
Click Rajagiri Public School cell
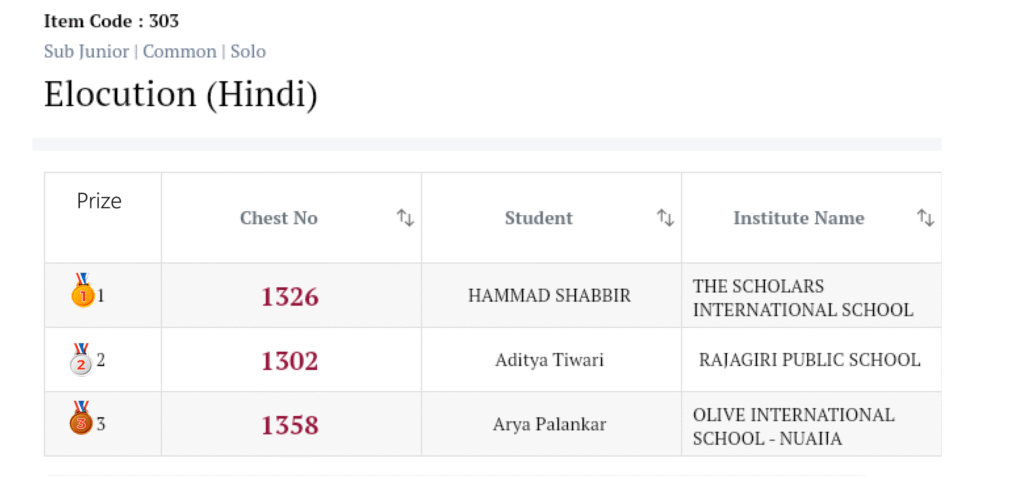click(809, 360)
